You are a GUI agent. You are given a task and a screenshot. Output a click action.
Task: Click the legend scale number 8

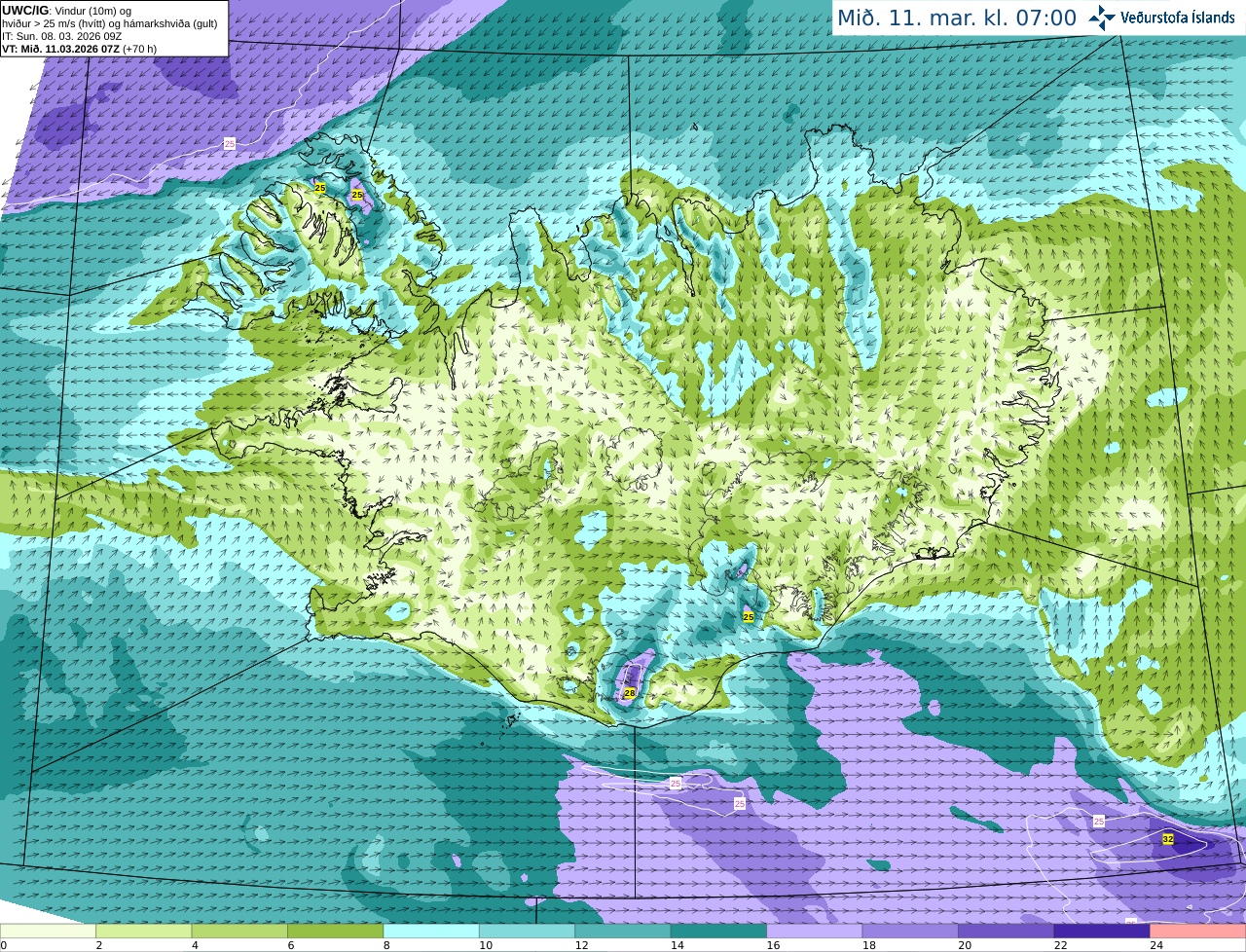coord(386,945)
